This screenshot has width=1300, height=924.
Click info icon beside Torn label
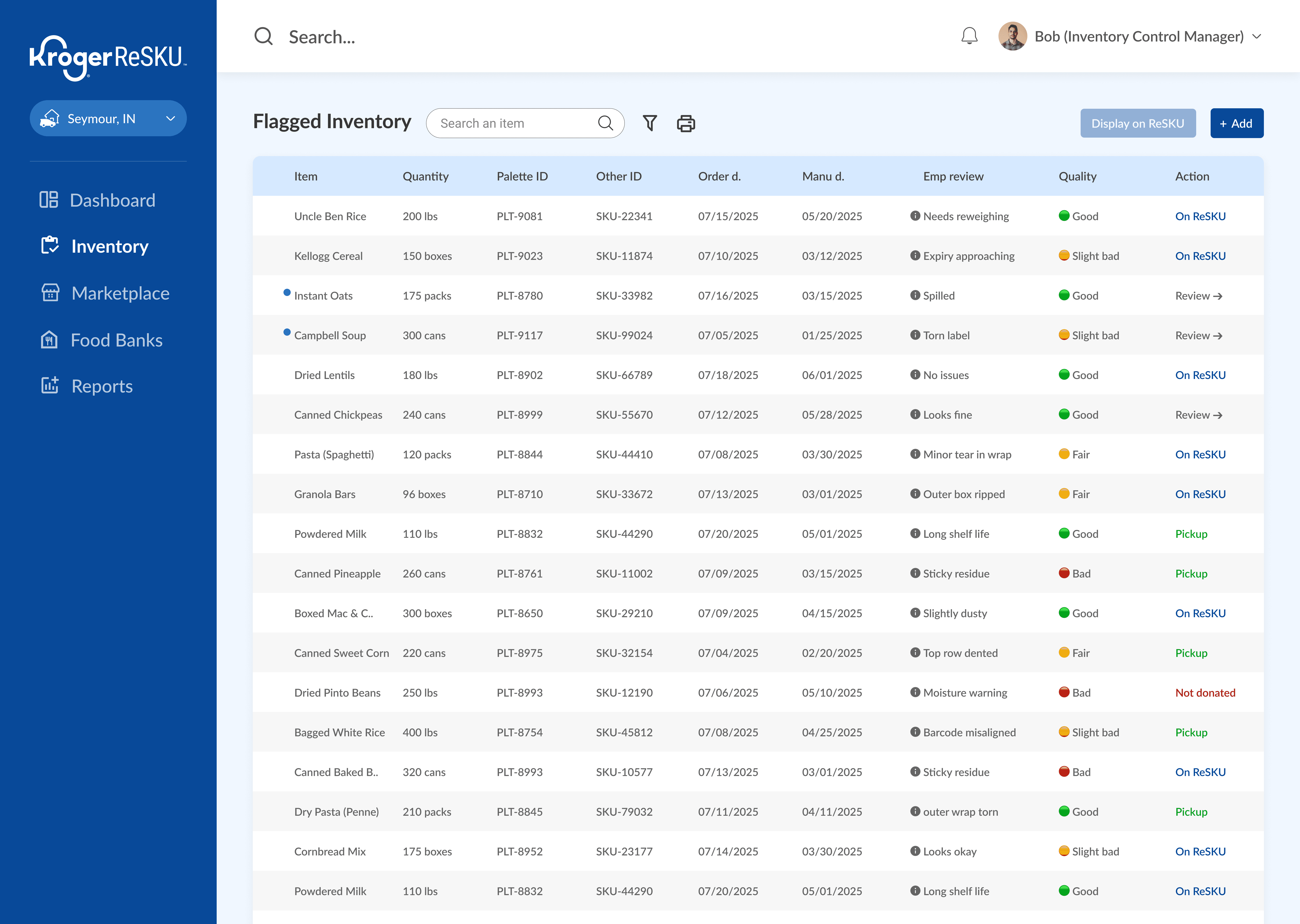point(915,335)
